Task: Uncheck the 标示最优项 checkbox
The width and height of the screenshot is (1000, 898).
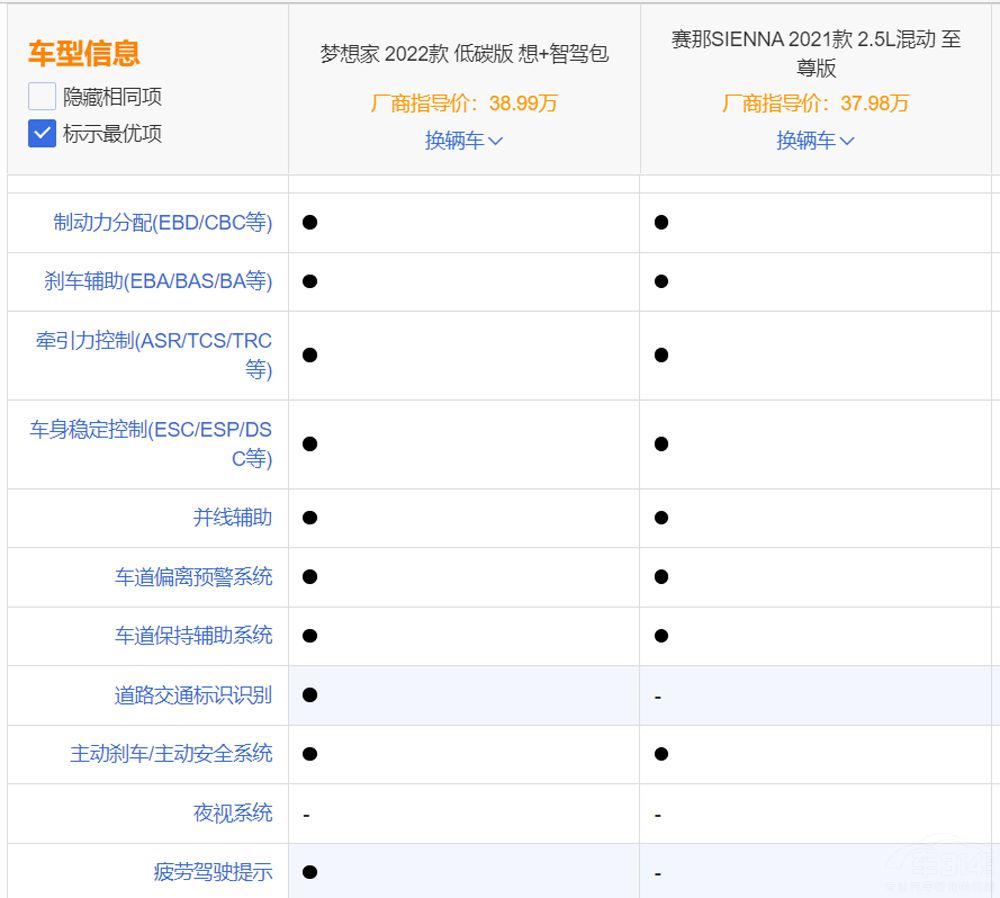Action: coord(42,133)
